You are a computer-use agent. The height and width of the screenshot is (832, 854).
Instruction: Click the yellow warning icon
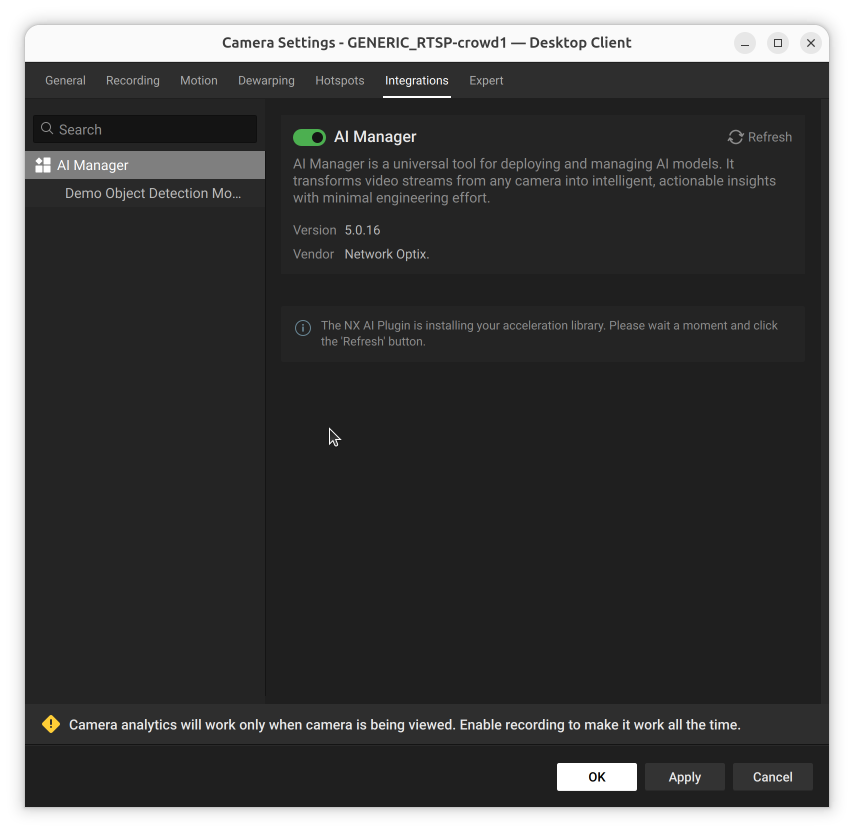click(x=51, y=724)
